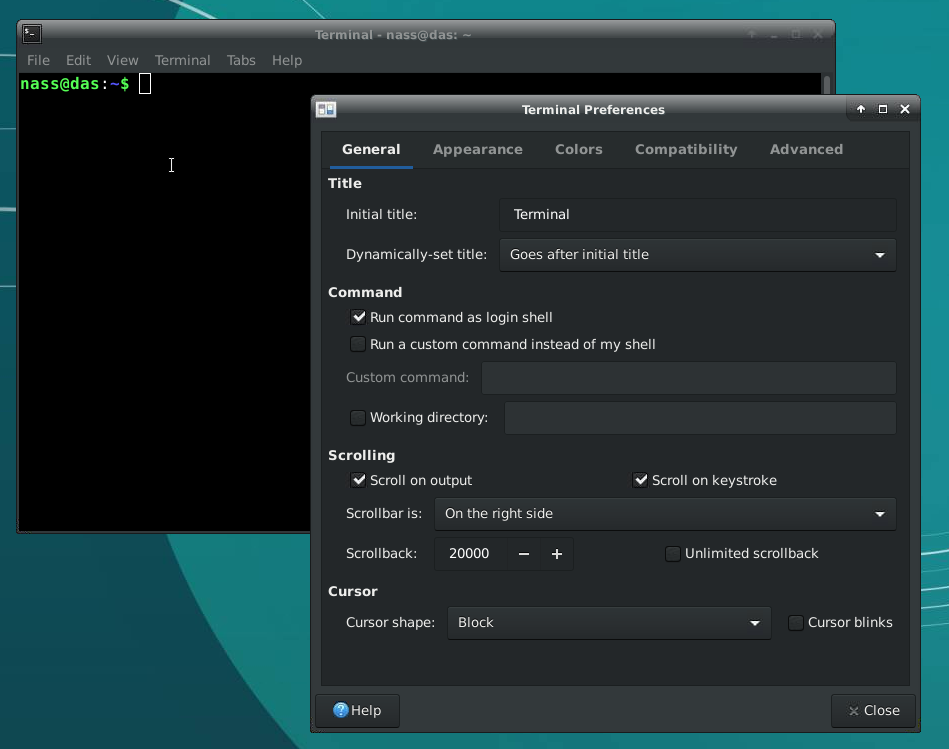
Task: Open the Tabs menu in Terminal window
Action: [241, 61]
